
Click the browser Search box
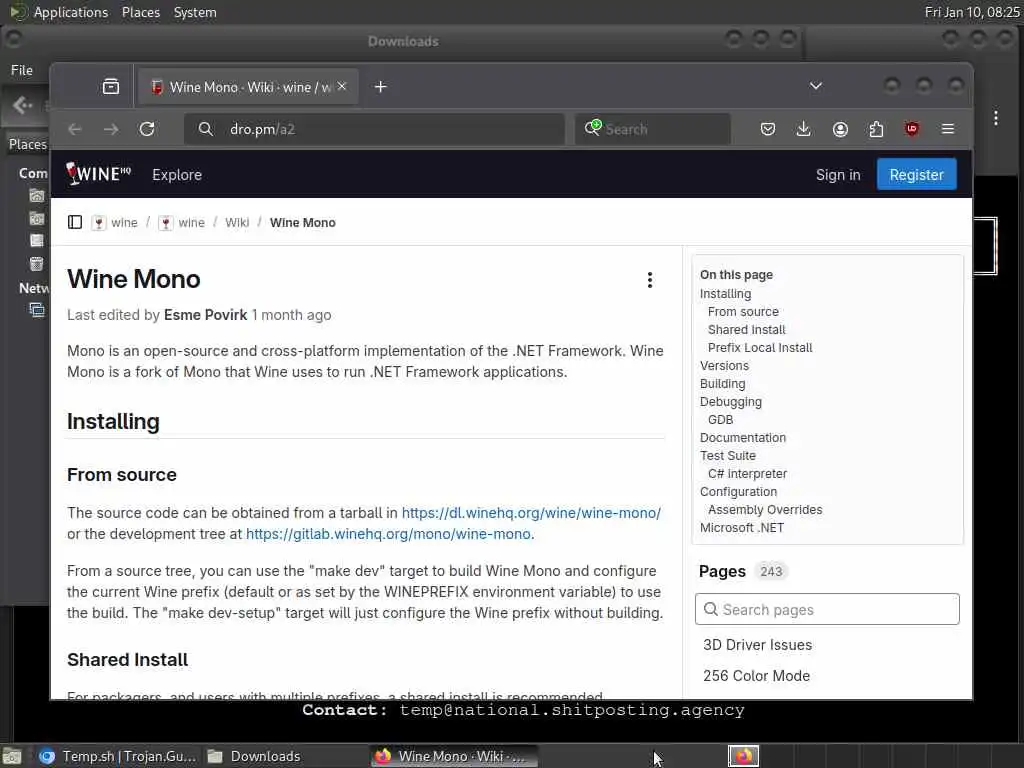click(x=653, y=129)
